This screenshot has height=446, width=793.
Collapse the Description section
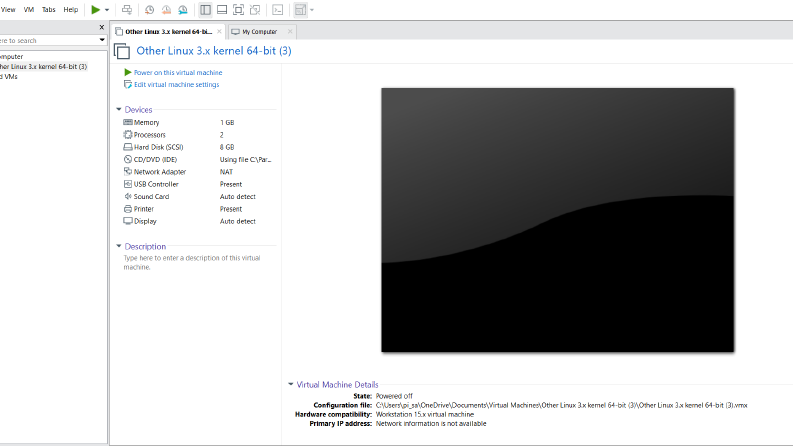(x=119, y=246)
